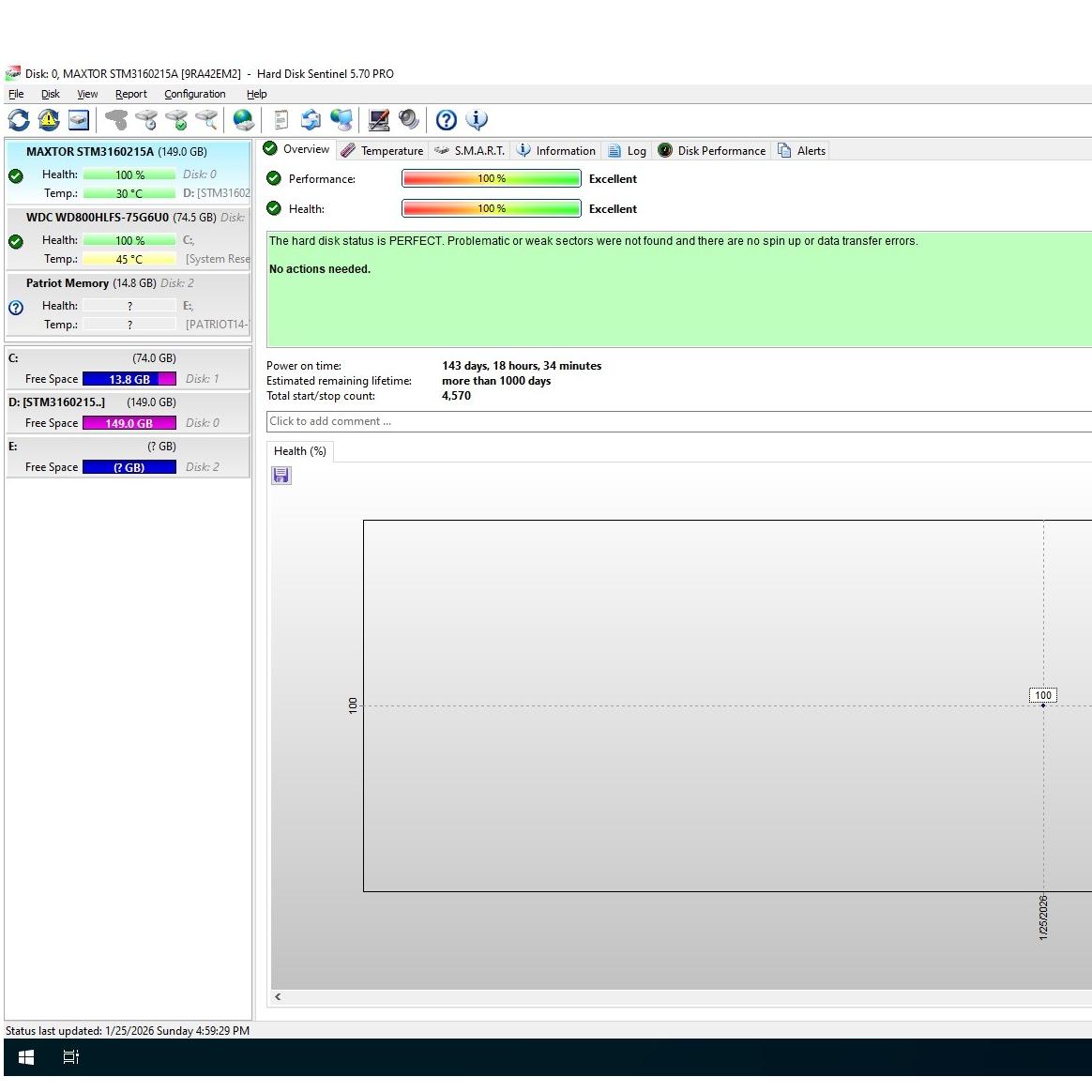The width and height of the screenshot is (1092, 1092).
Task: Select the Patriot Memory disk entry
Action: point(68,283)
